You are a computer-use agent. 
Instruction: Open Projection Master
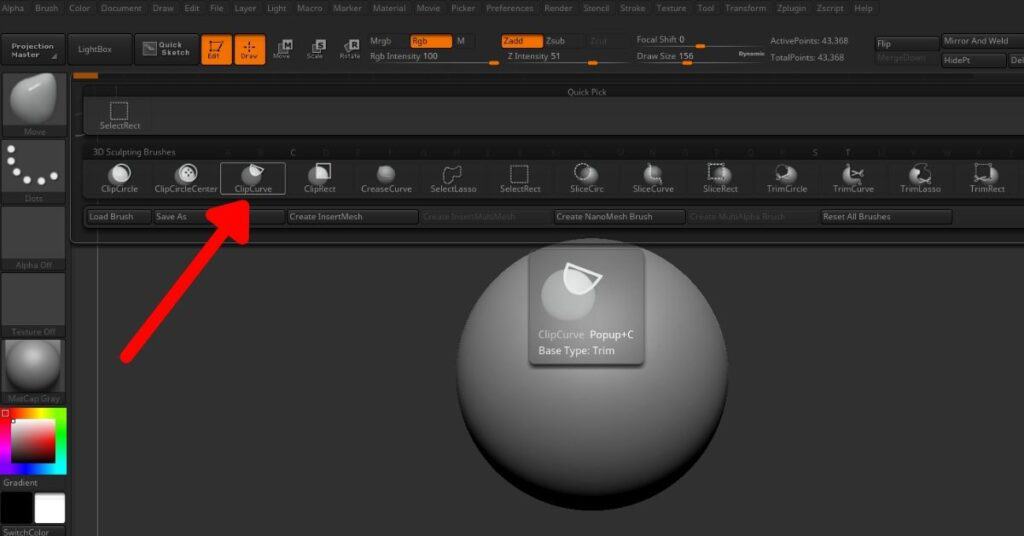coord(33,50)
